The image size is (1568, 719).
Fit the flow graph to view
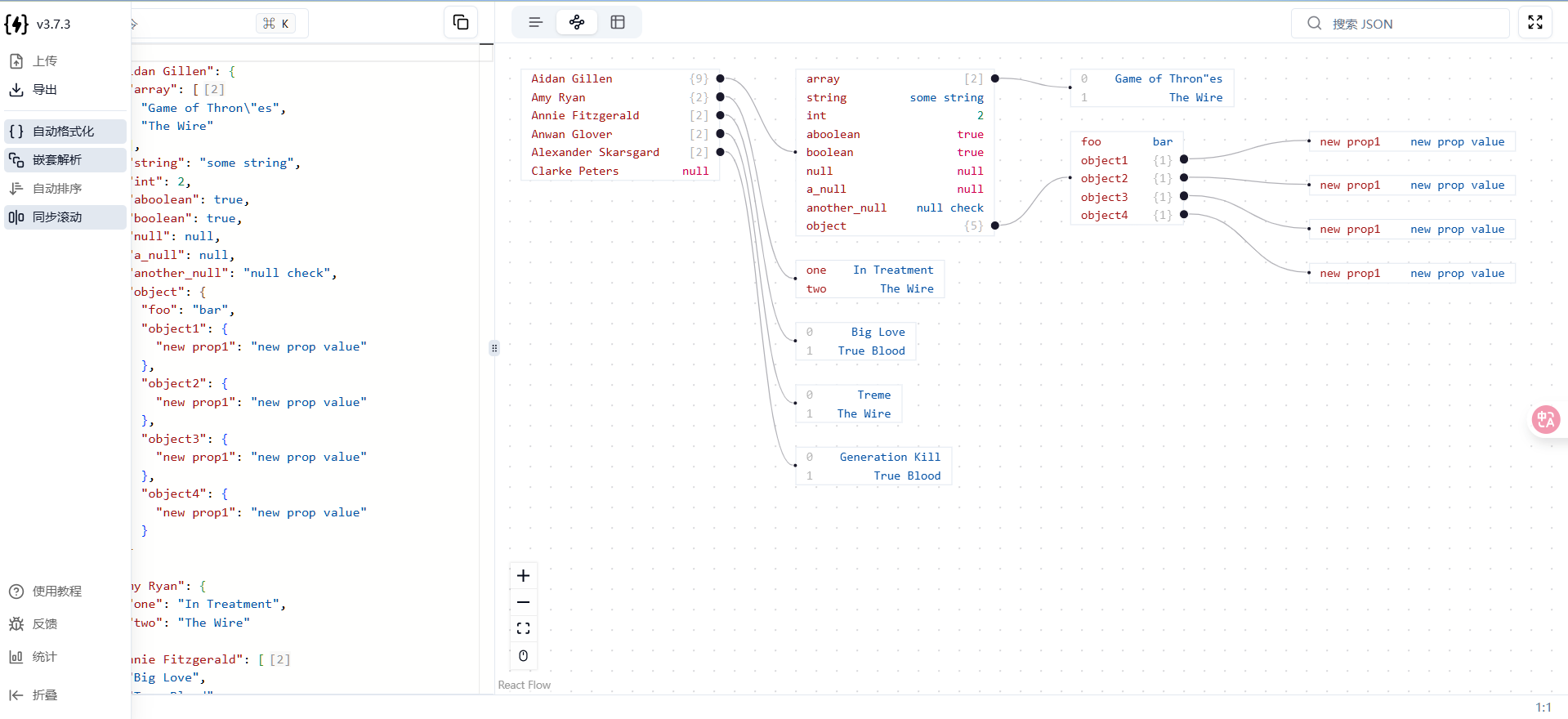[x=524, y=628]
